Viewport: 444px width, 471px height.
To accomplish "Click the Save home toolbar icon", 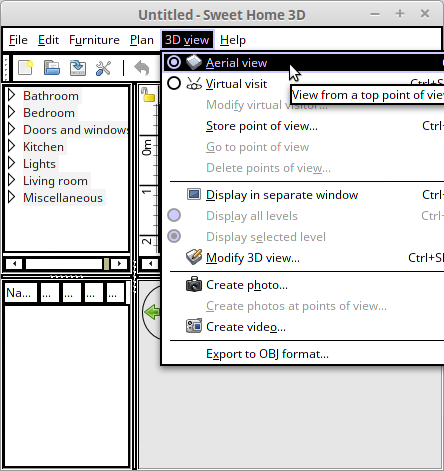I will click(x=78, y=68).
